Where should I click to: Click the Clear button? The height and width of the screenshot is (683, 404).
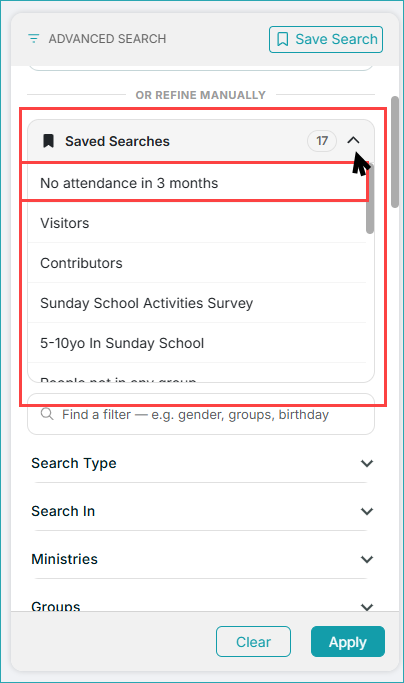tap(253, 641)
